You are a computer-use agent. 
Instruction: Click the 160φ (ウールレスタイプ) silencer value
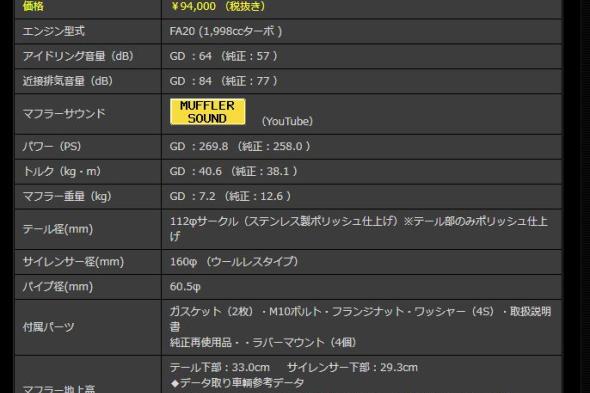pyautogui.click(x=234, y=262)
